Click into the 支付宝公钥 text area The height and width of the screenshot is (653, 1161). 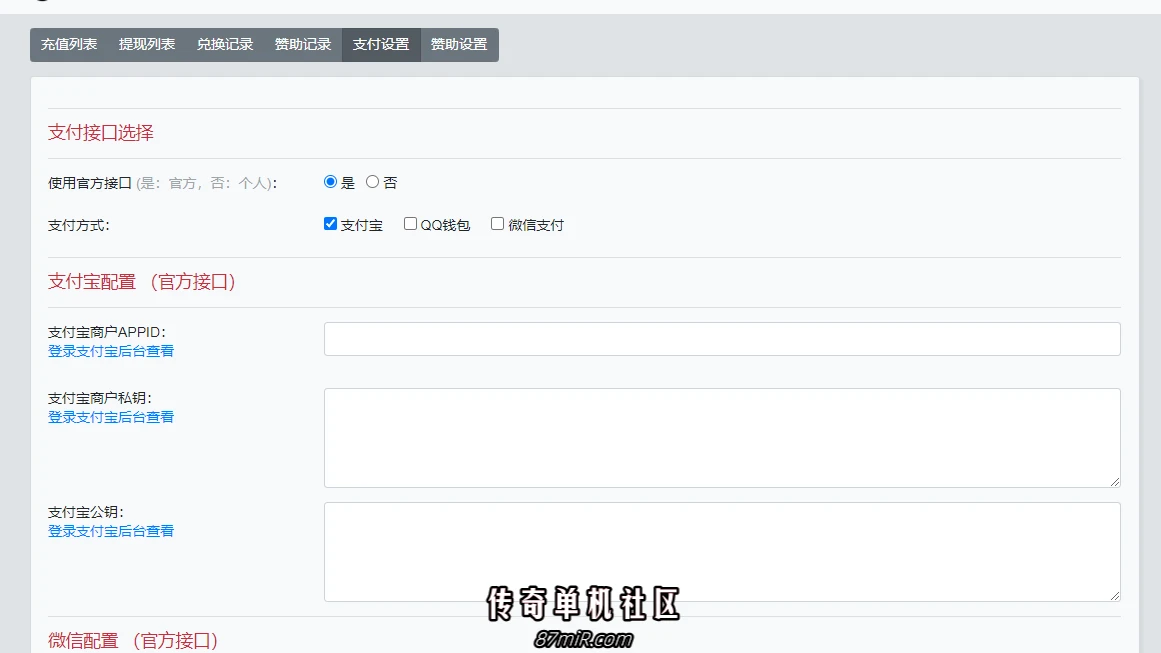(x=722, y=552)
